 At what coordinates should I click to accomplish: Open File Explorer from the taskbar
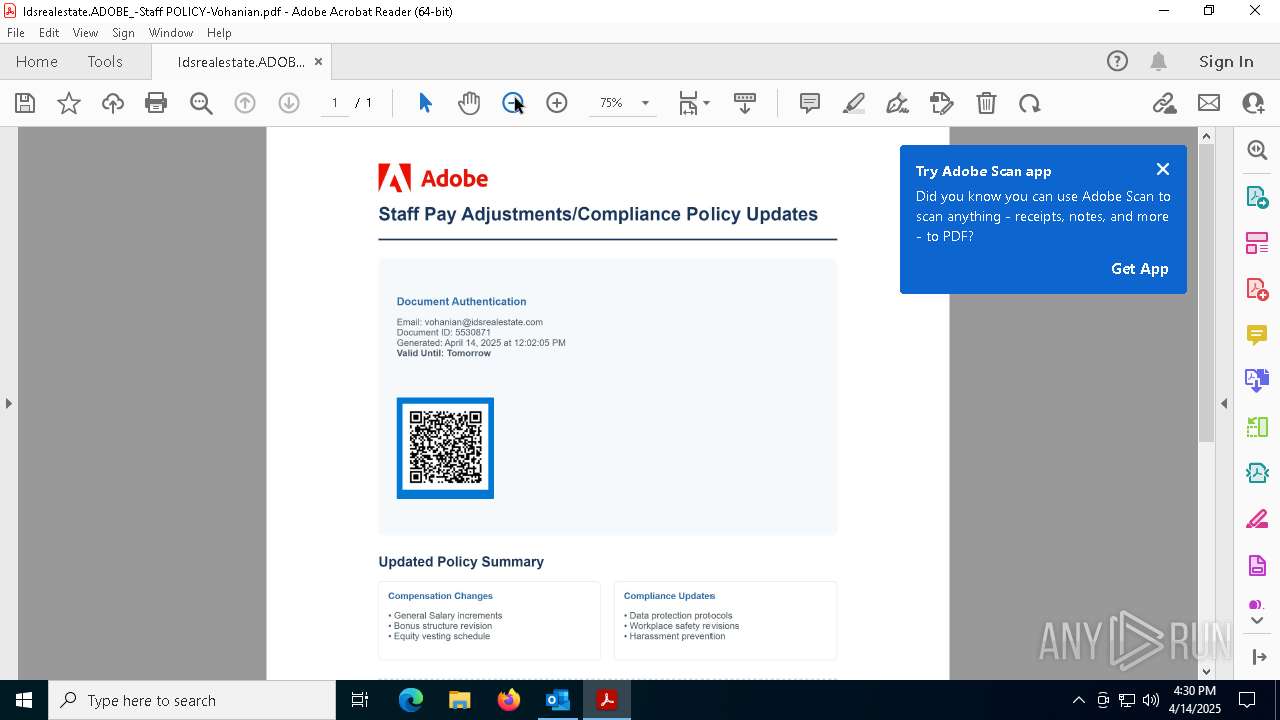[x=459, y=700]
